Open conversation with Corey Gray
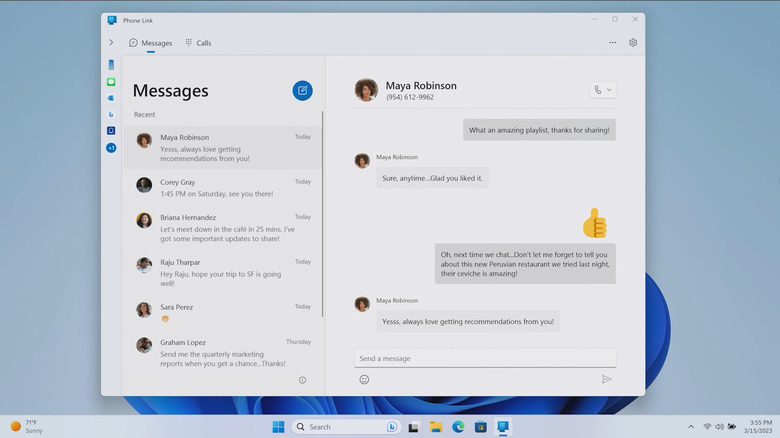 [x=222, y=188]
